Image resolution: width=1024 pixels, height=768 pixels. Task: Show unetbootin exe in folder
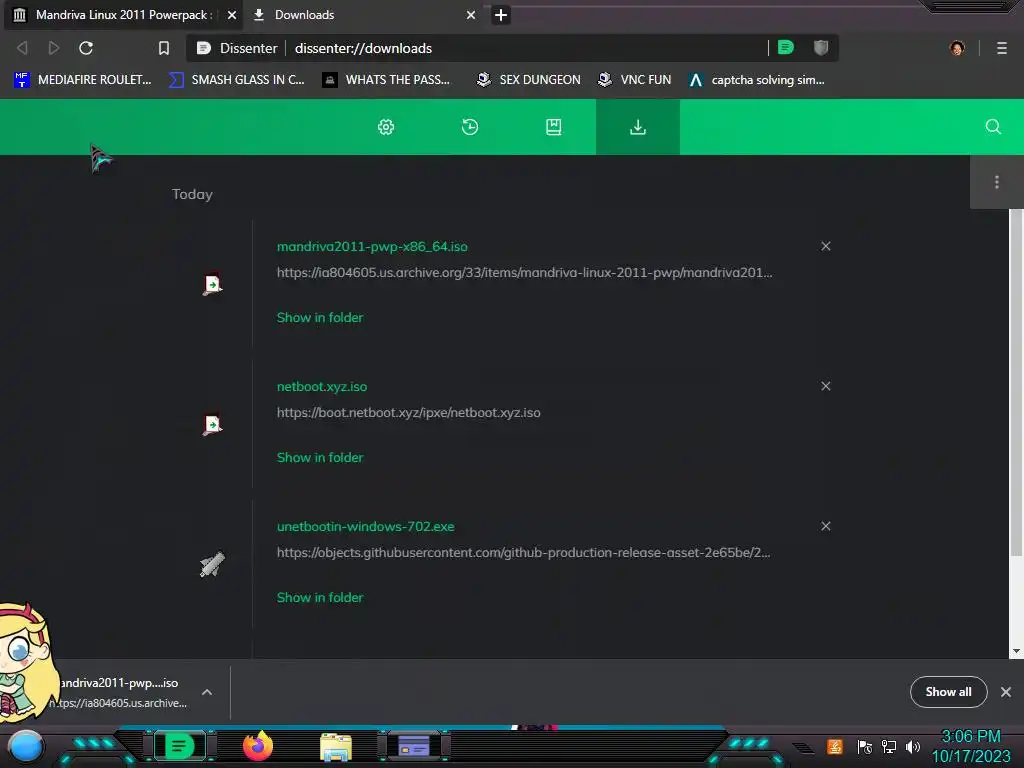point(320,597)
